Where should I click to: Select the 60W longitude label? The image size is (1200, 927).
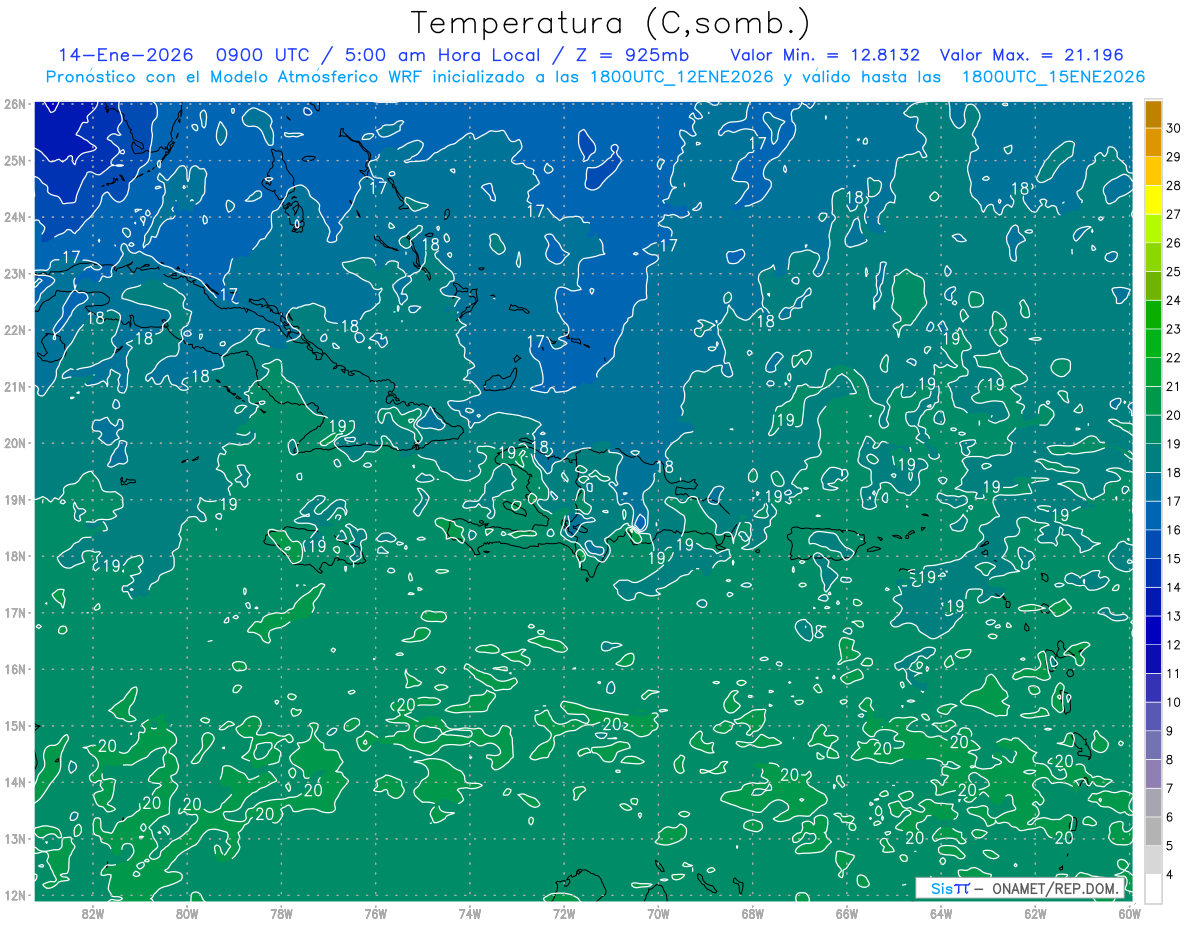[x=1129, y=913]
